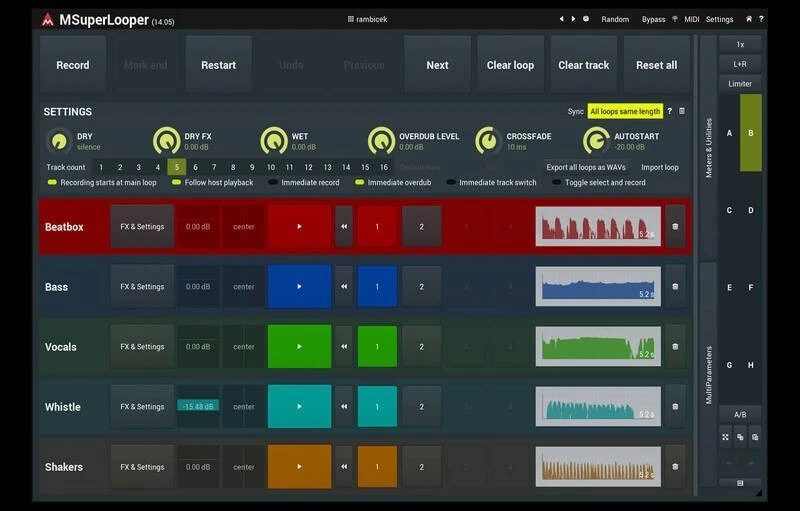Click Export all loops as WAVs
Screen dimensions: 800x511
586,167
